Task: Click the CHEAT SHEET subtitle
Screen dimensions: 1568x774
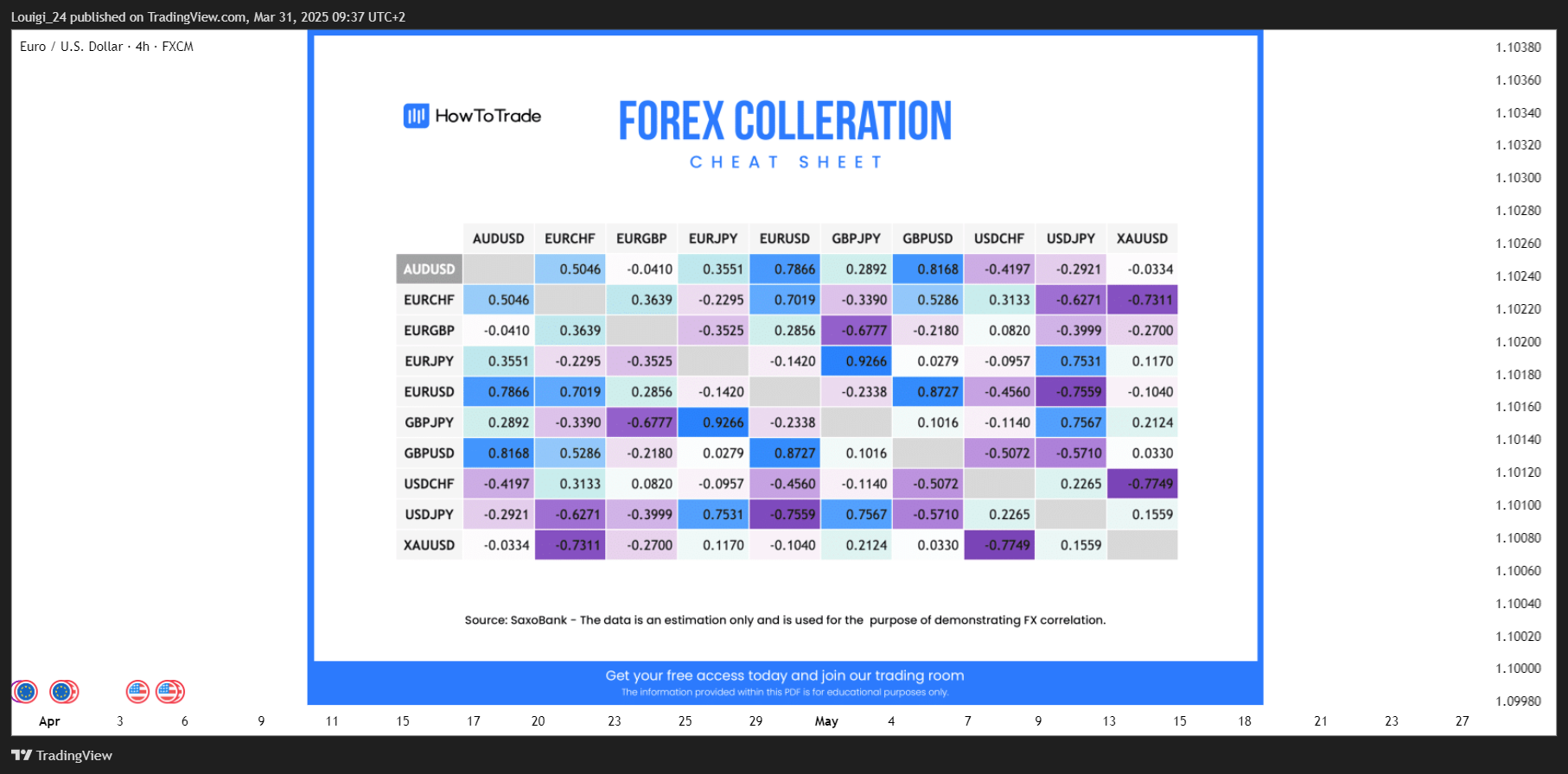Action: pos(786,162)
